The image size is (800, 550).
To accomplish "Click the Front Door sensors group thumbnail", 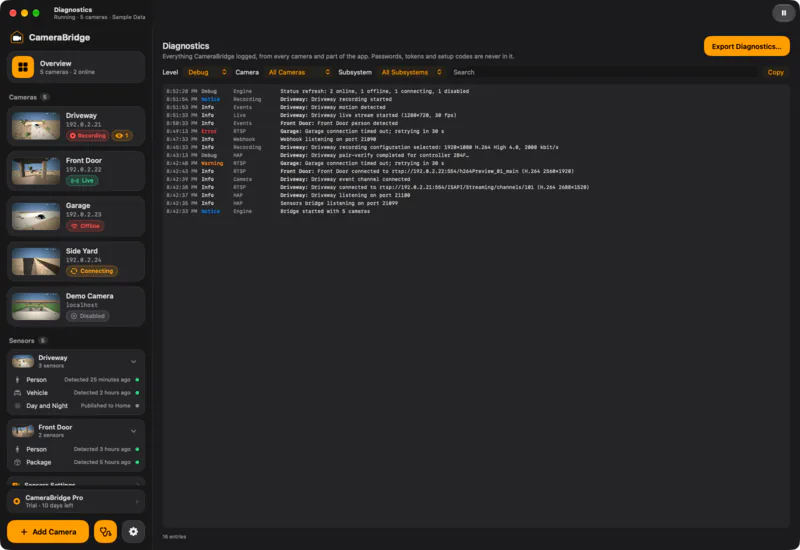I will [x=23, y=431].
